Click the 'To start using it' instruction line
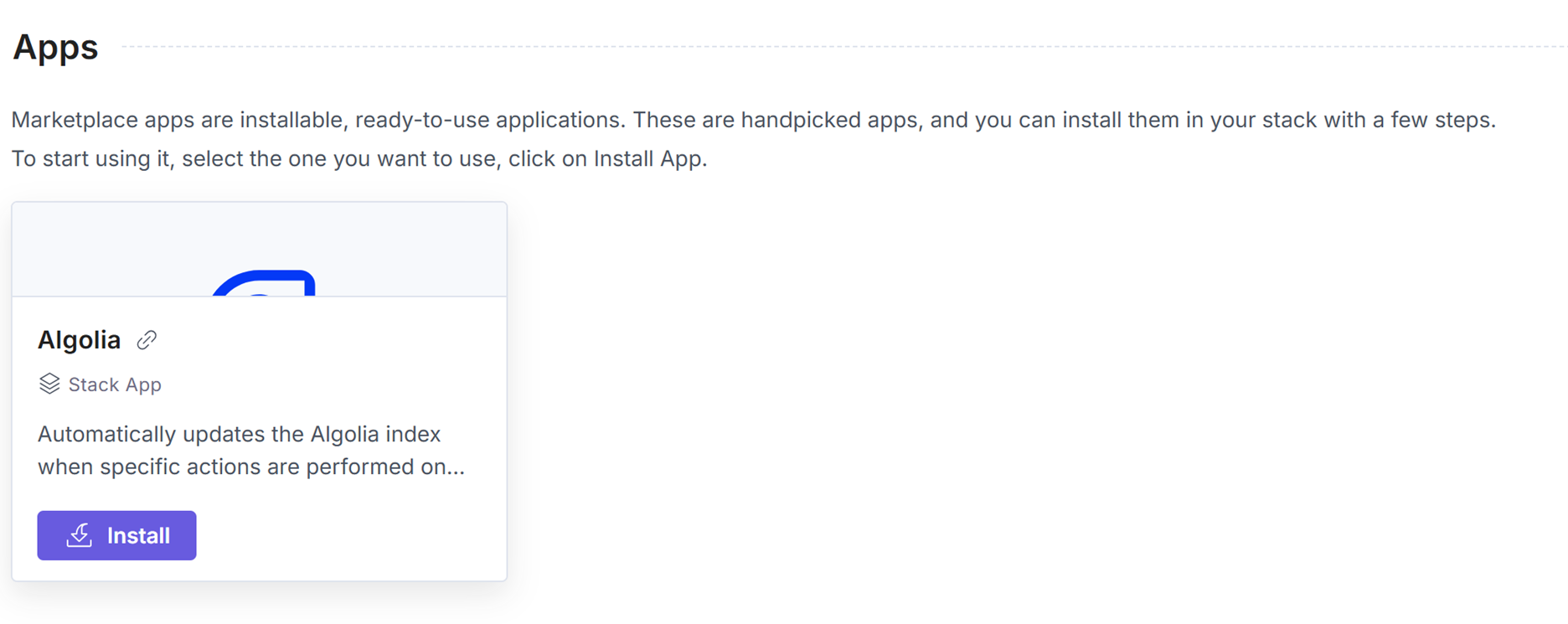The image size is (1568, 624). click(x=359, y=158)
